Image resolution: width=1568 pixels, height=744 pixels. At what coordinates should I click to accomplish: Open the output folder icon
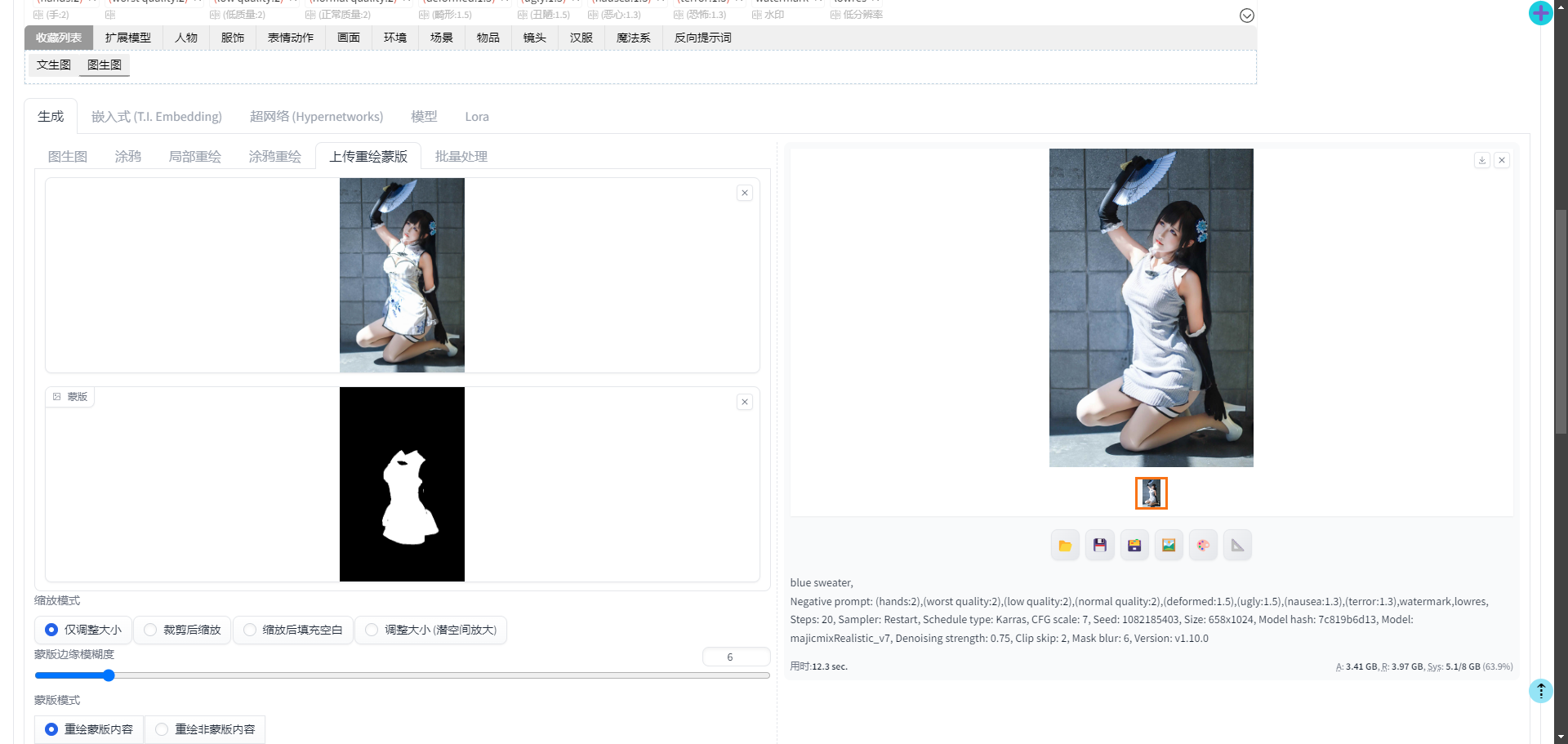pos(1065,546)
